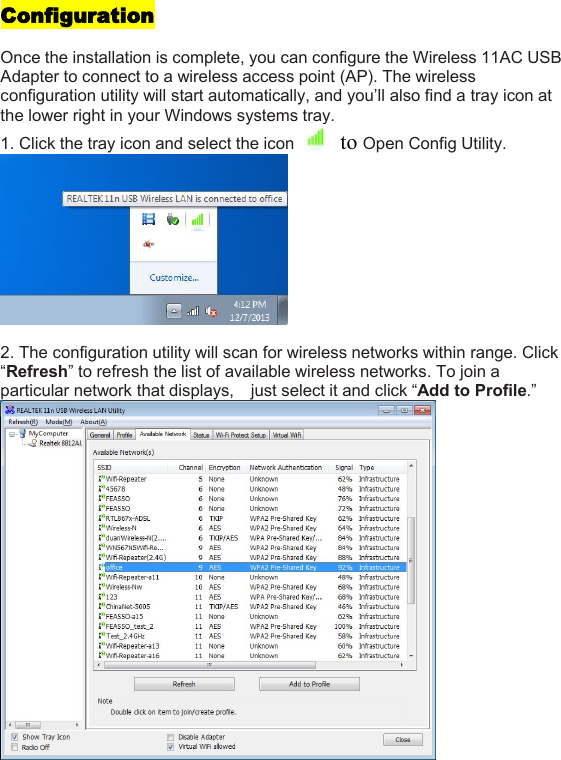Toggle the Virtual WiFi allowed checkbox
This screenshot has height=760, width=561.
coord(170,747)
